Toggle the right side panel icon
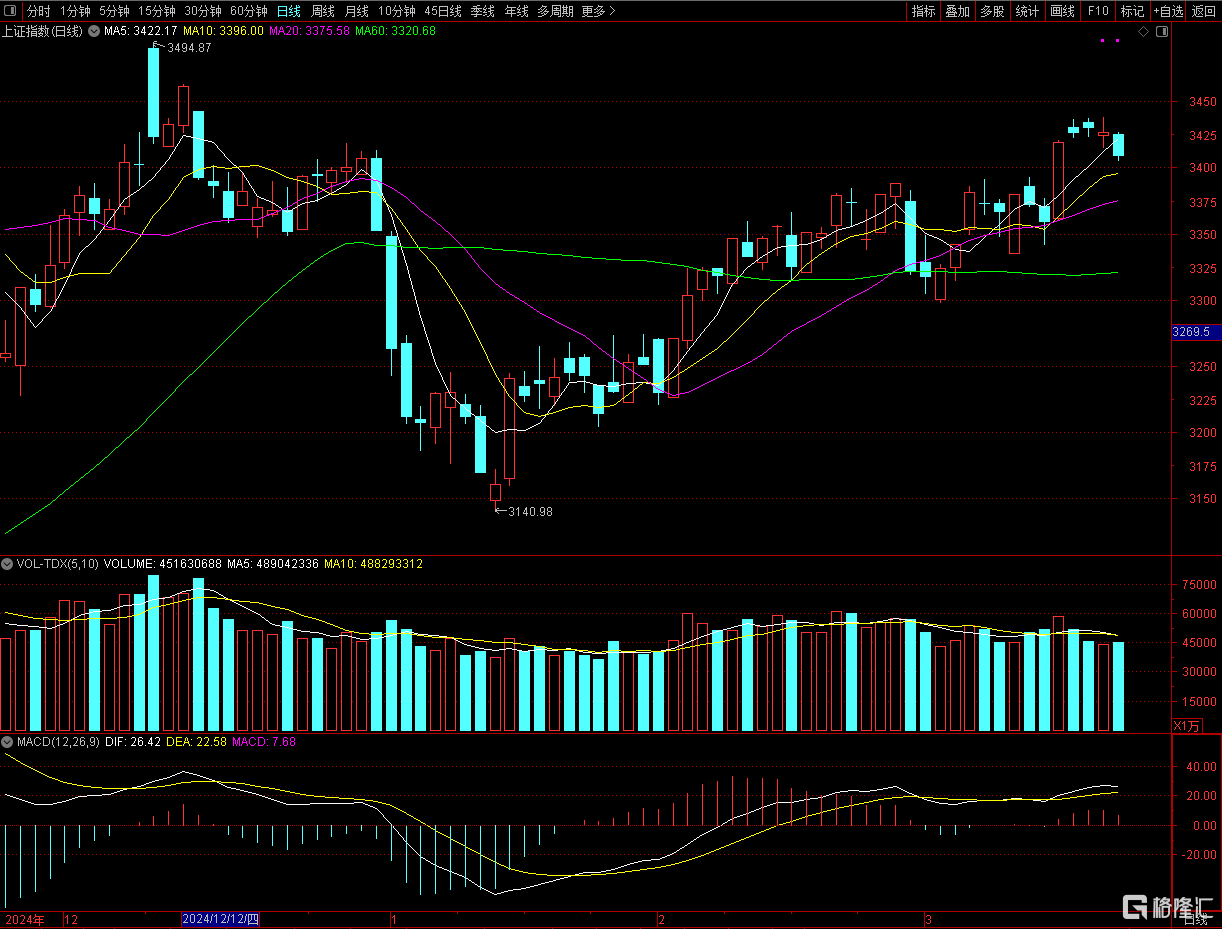Screen dimensions: 1222x929 (1161, 32)
